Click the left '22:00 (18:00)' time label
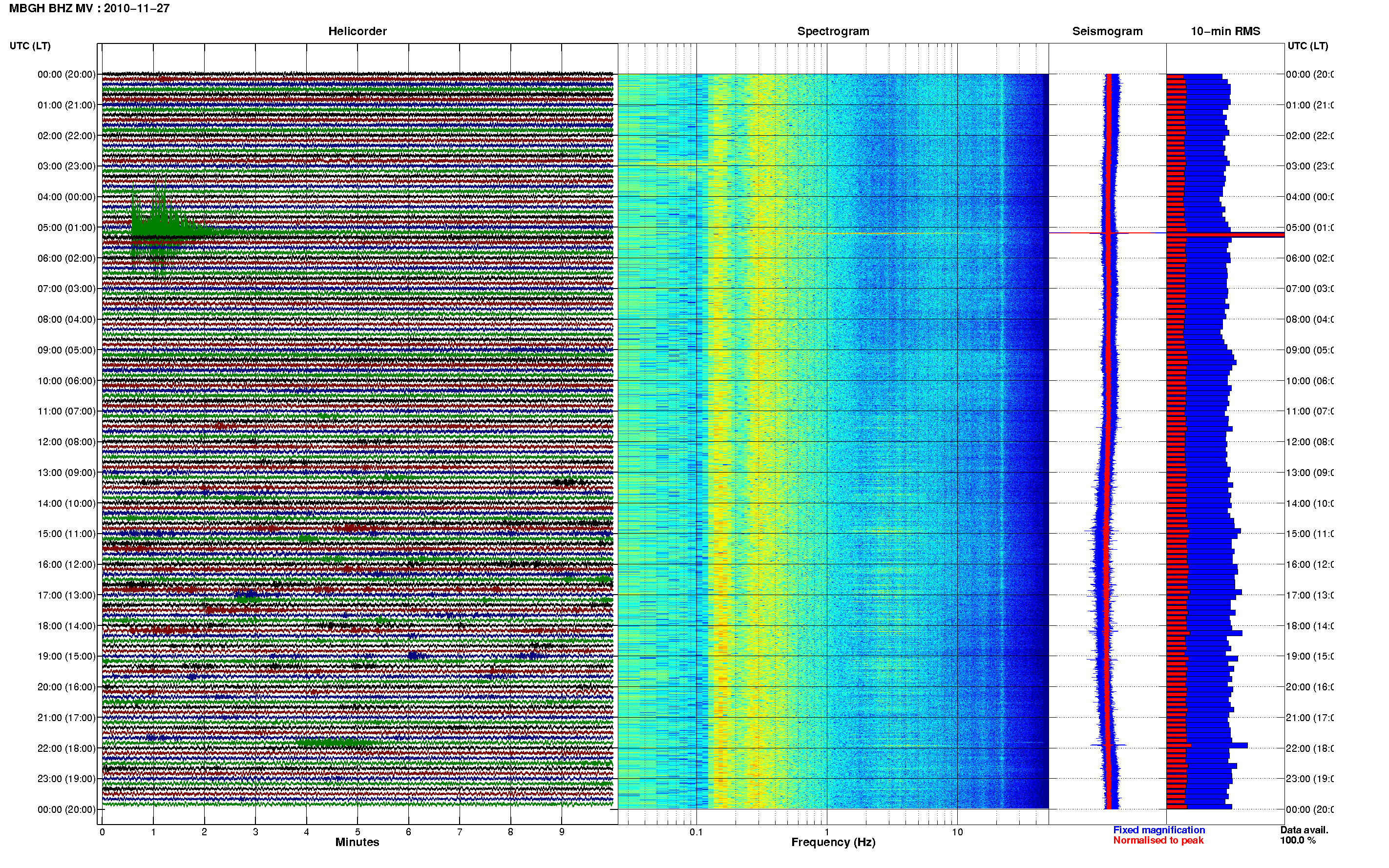 coord(66,748)
